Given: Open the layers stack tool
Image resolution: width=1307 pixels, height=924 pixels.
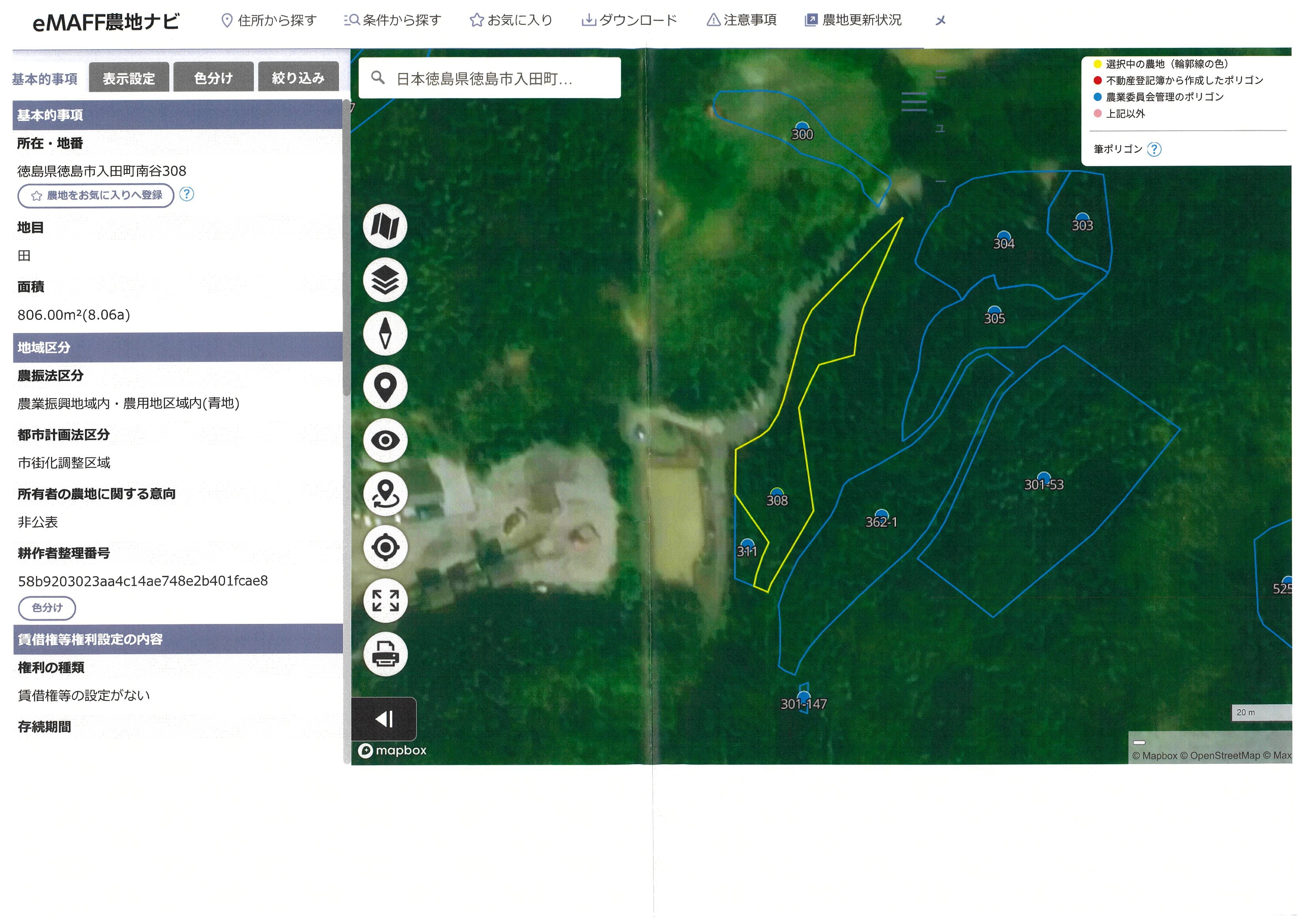Looking at the screenshot, I should click(385, 280).
